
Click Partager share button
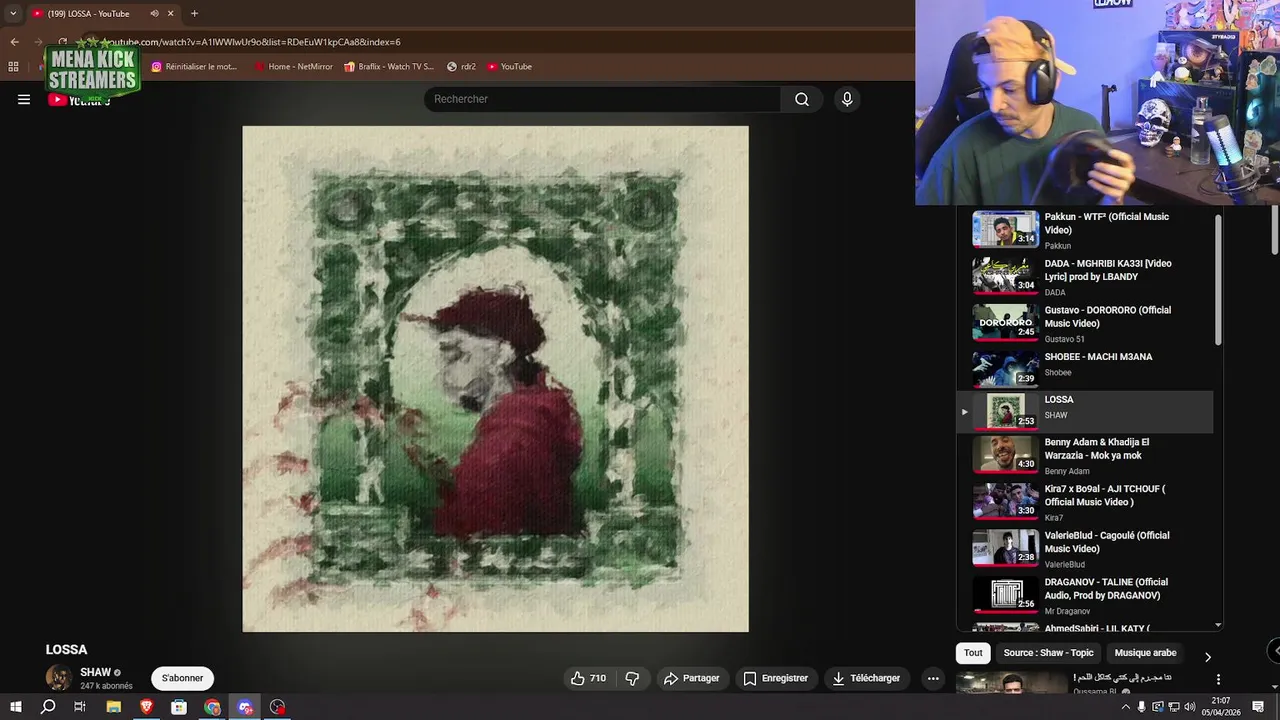point(691,678)
